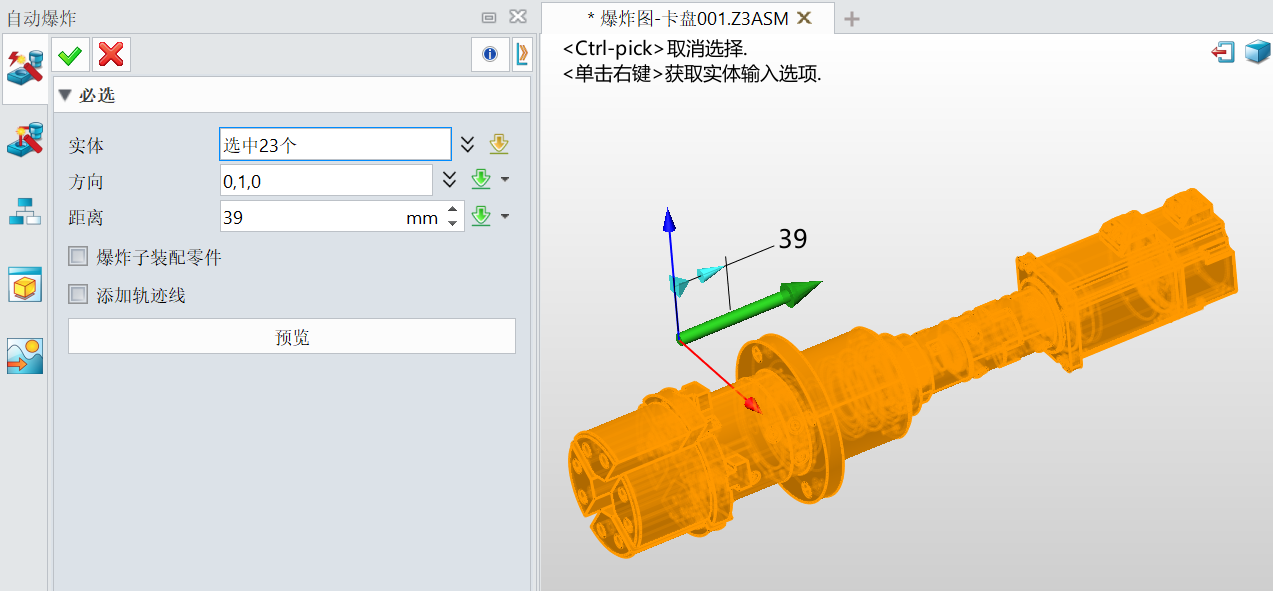Open the blue info help icon
1273x591 pixels.
click(490, 54)
